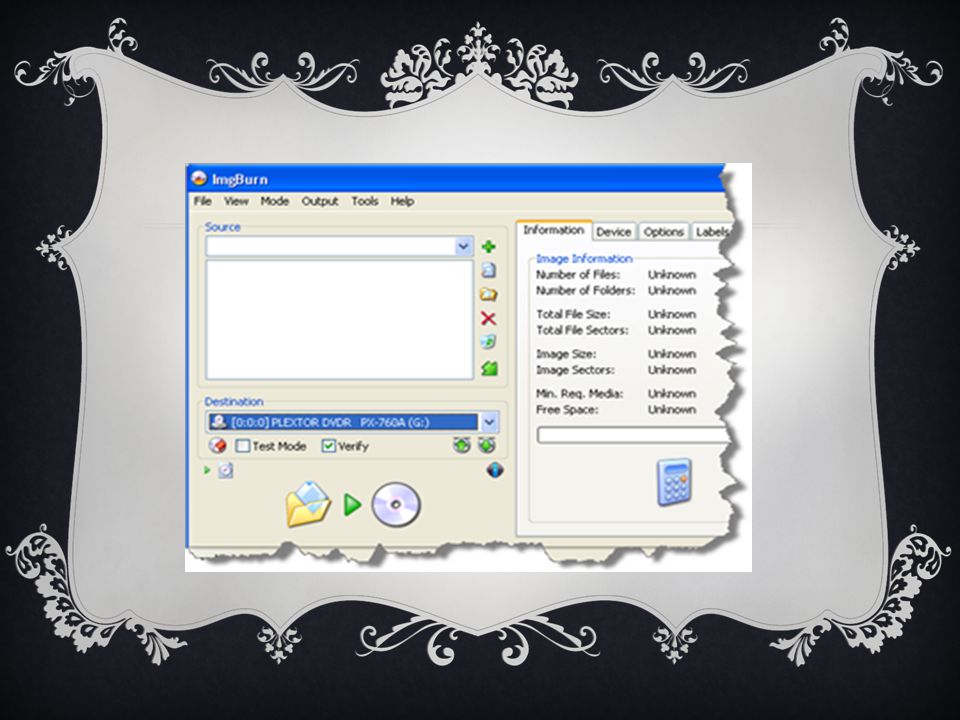Click the ImgBurn title bar logo

pos(199,179)
